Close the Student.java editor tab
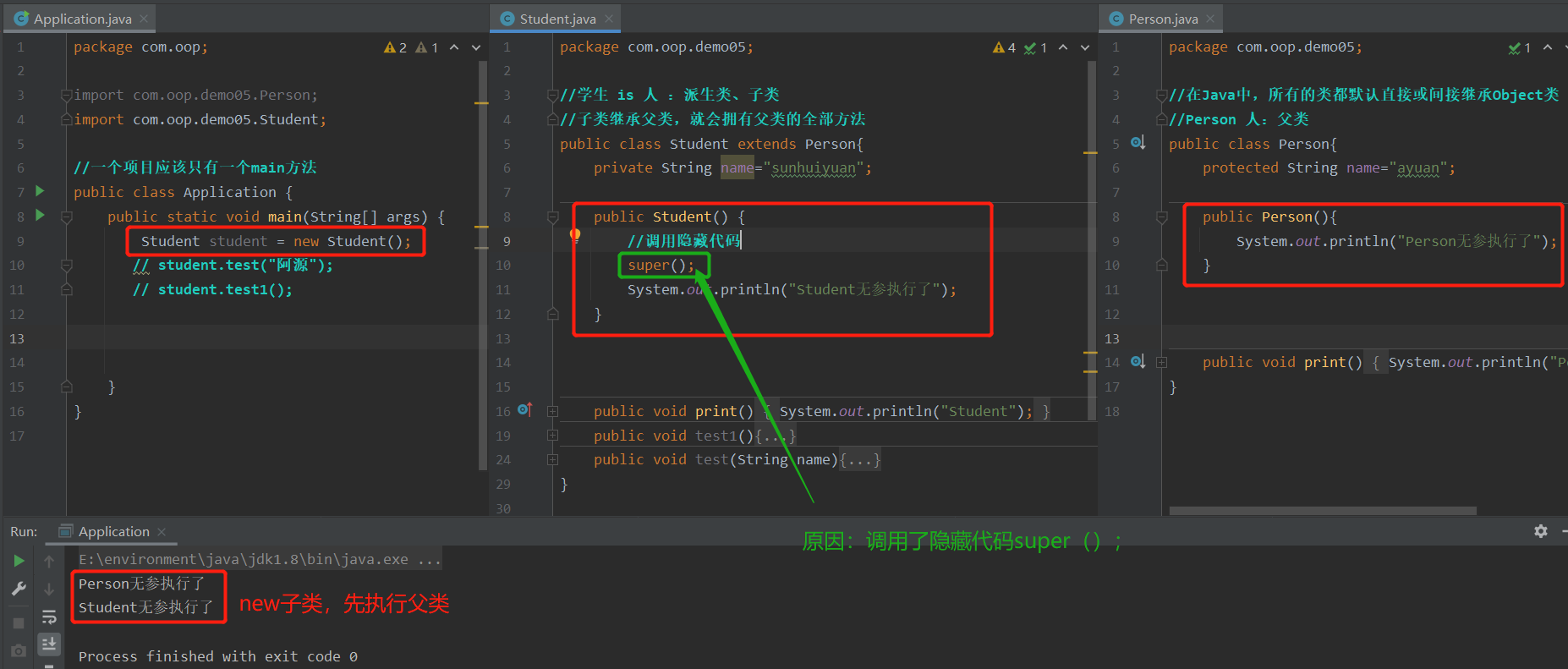The width and height of the screenshot is (1568, 669). [609, 19]
